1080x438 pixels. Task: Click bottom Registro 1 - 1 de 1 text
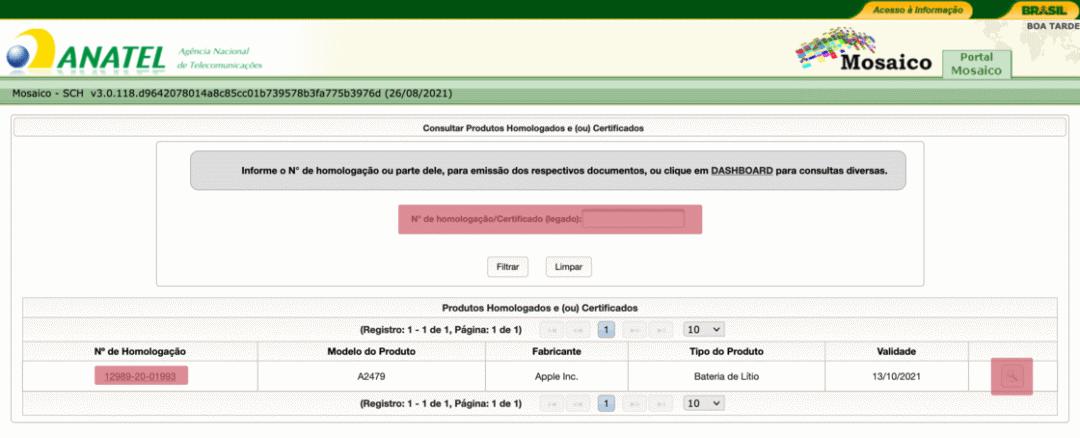coord(441,404)
